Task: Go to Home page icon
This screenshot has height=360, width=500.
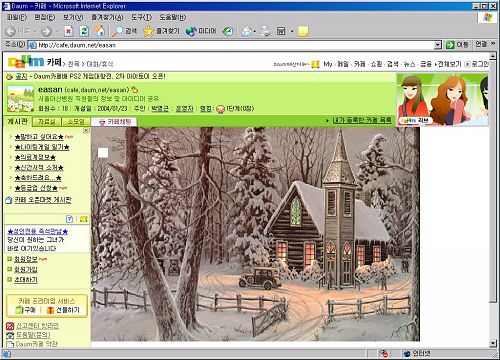Action: point(100,31)
